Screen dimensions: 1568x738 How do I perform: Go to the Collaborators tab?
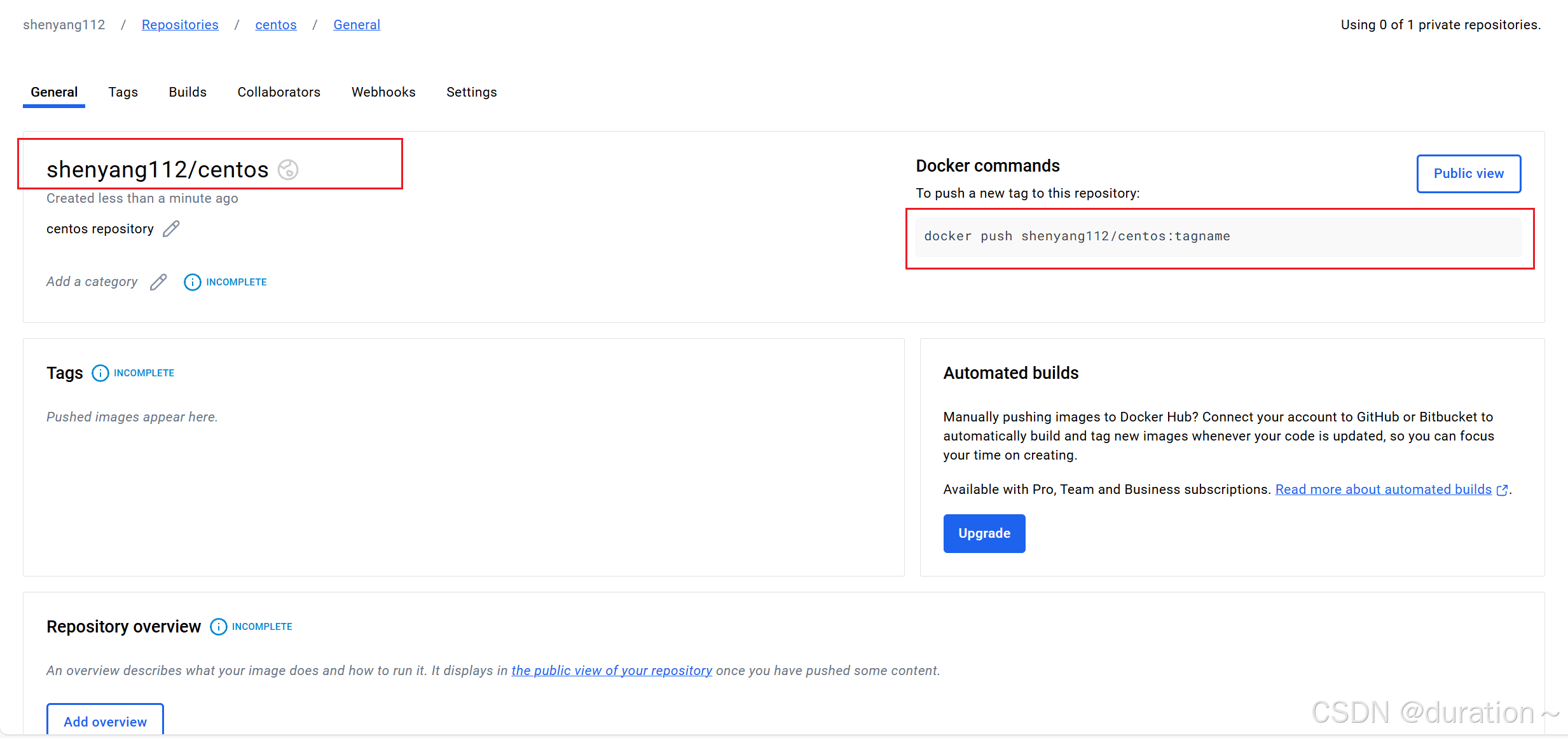[x=279, y=92]
